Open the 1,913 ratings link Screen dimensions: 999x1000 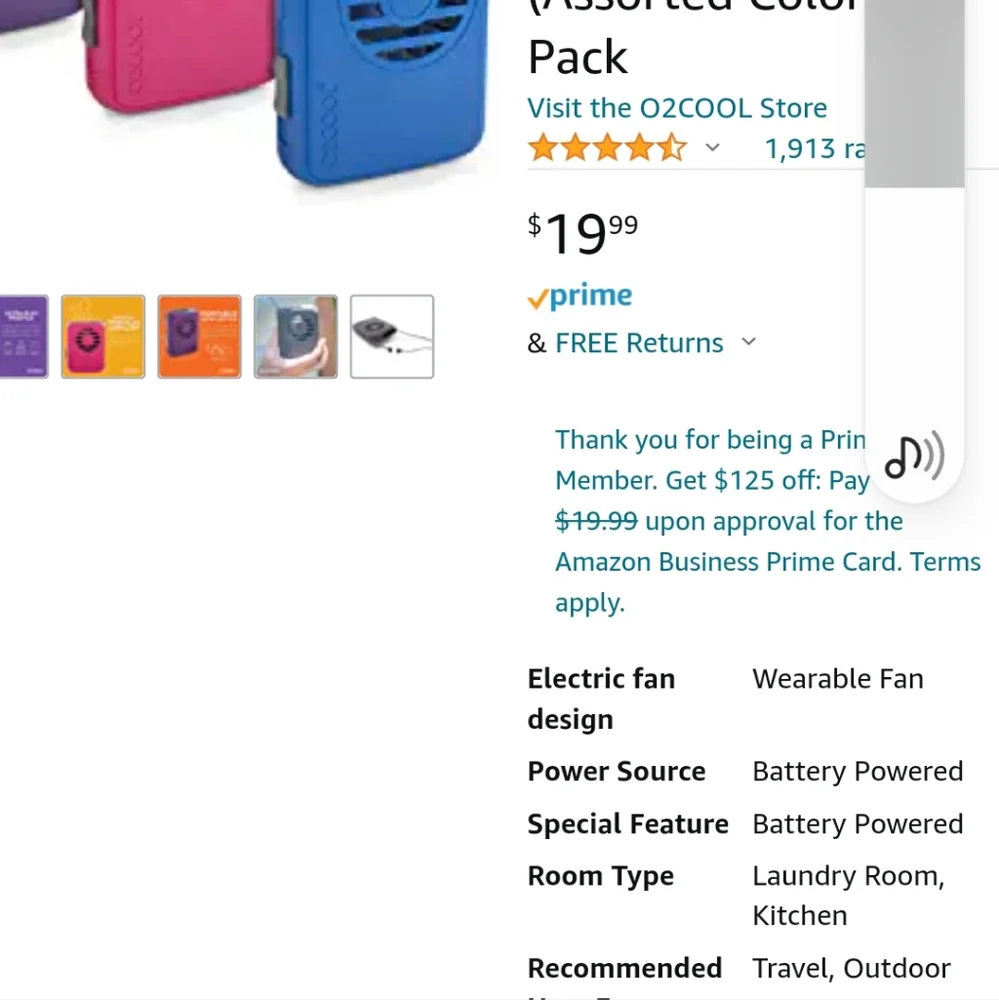pos(814,149)
